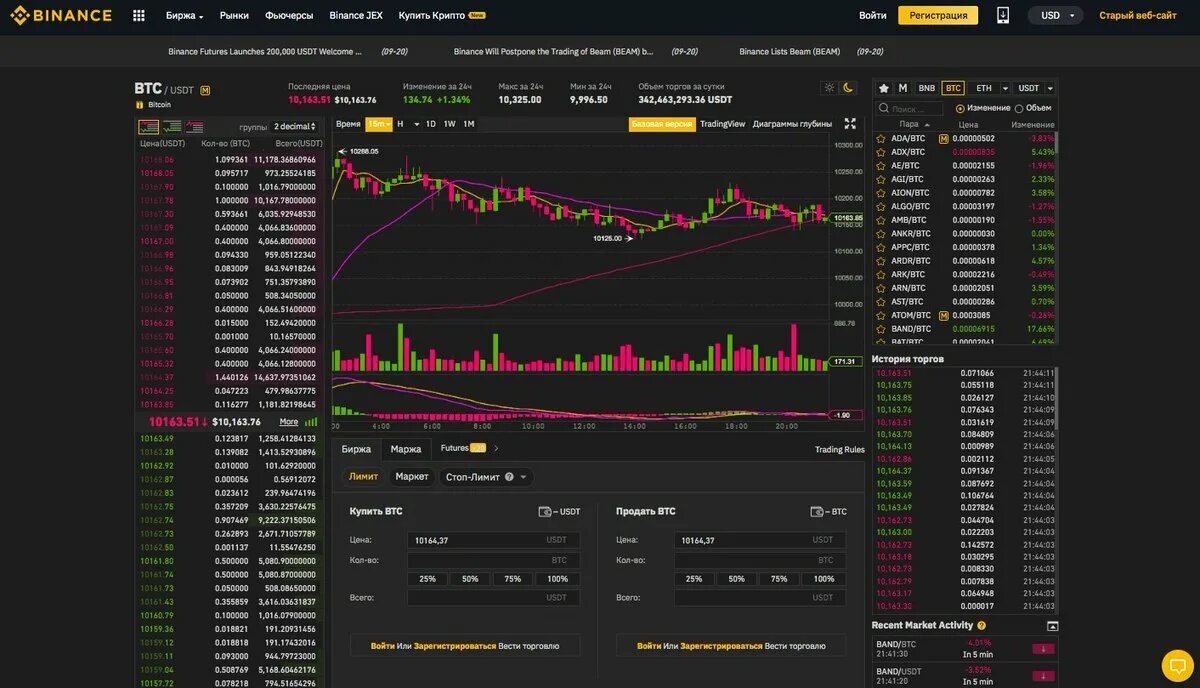Set buy amount to 50%

tap(470, 578)
